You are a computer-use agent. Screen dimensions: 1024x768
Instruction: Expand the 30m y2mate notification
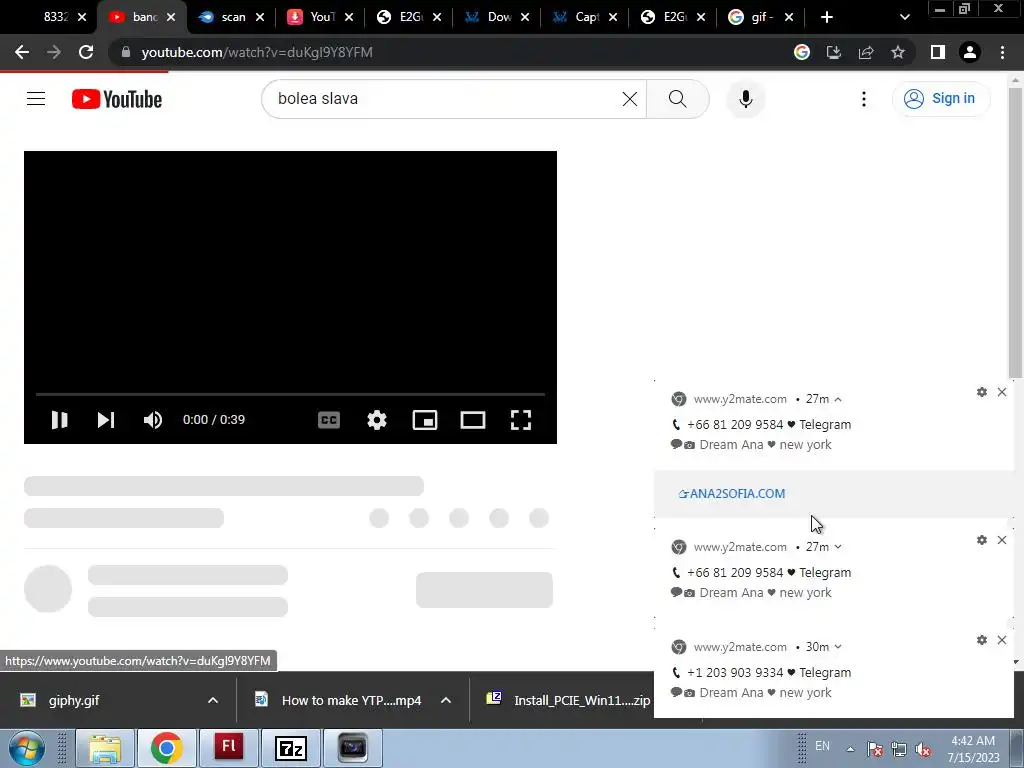tap(838, 647)
